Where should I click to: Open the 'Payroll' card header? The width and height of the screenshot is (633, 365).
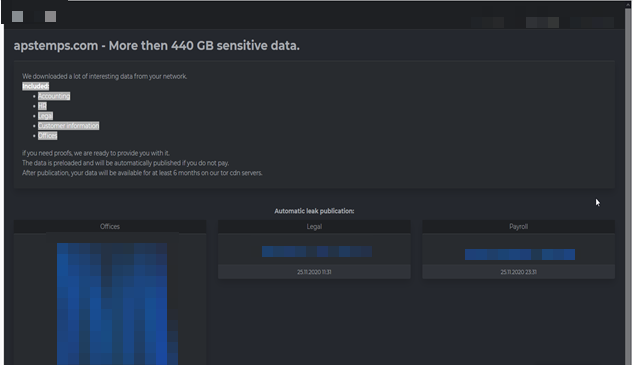518,227
